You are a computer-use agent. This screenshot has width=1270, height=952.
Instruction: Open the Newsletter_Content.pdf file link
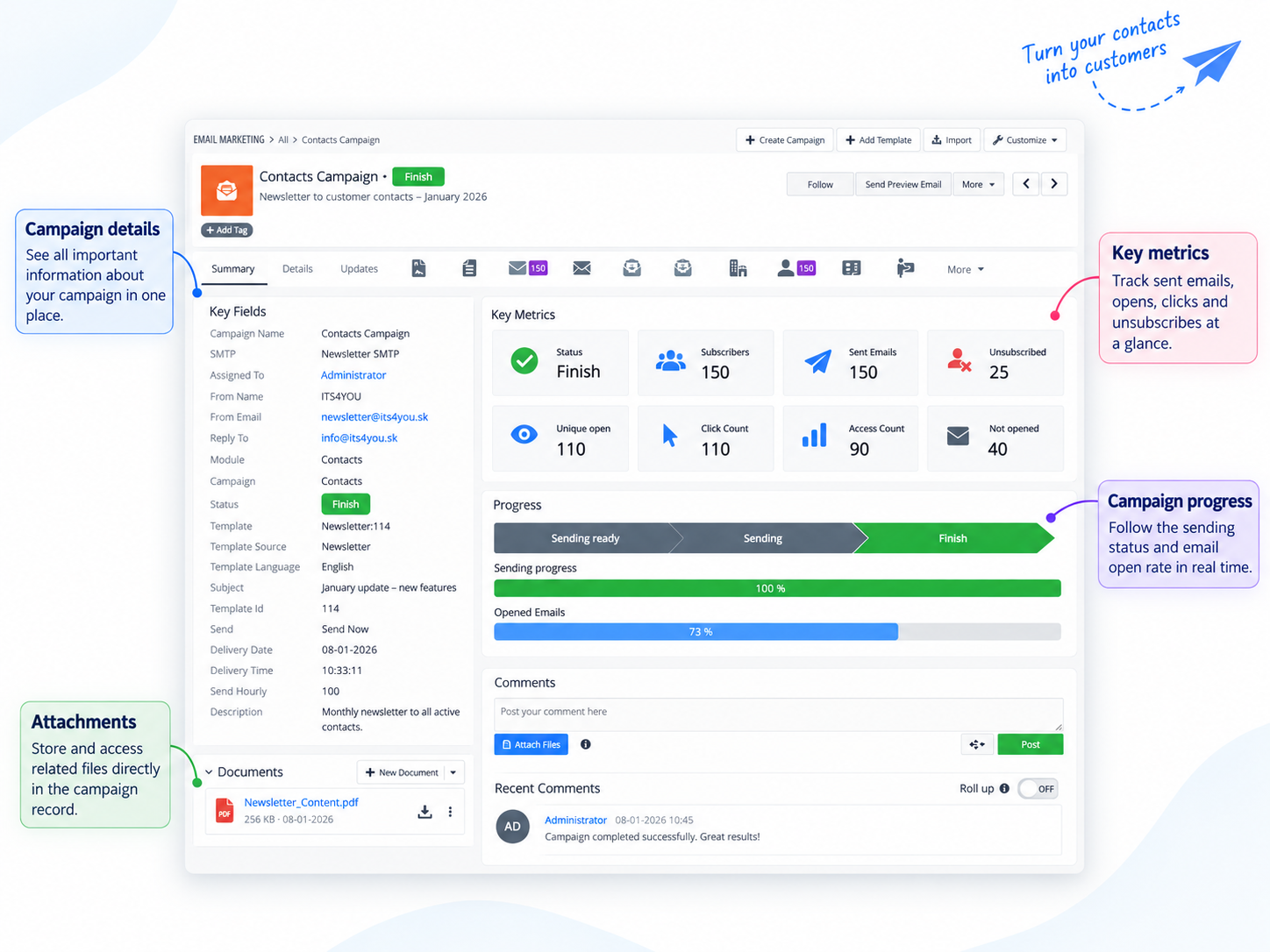[x=301, y=802]
